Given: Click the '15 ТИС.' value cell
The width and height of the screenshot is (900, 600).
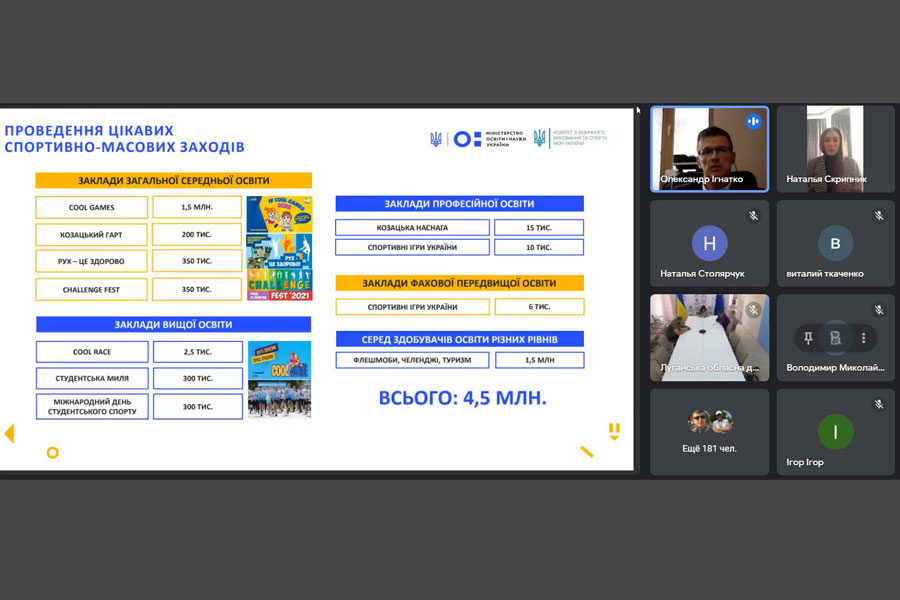Looking at the screenshot, I should [539, 227].
